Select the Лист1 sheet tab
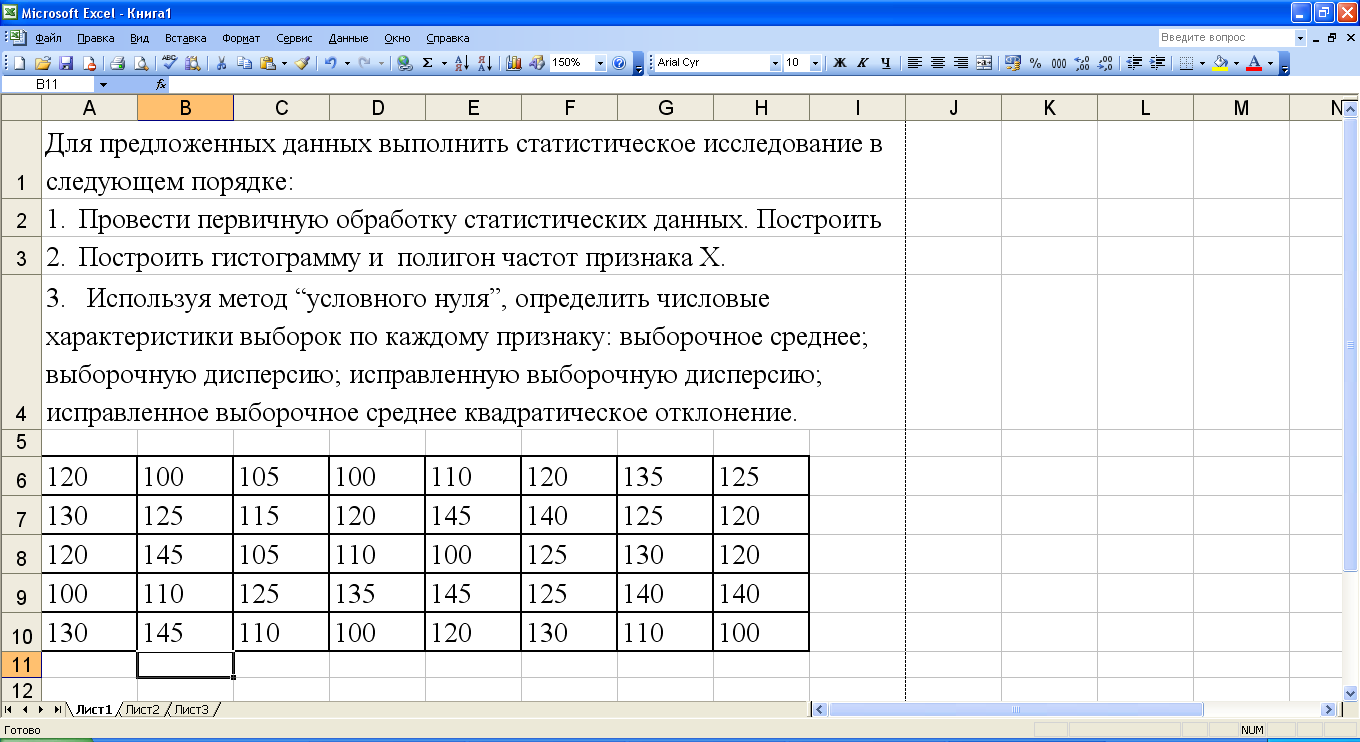The image size is (1360, 742). tap(92, 709)
